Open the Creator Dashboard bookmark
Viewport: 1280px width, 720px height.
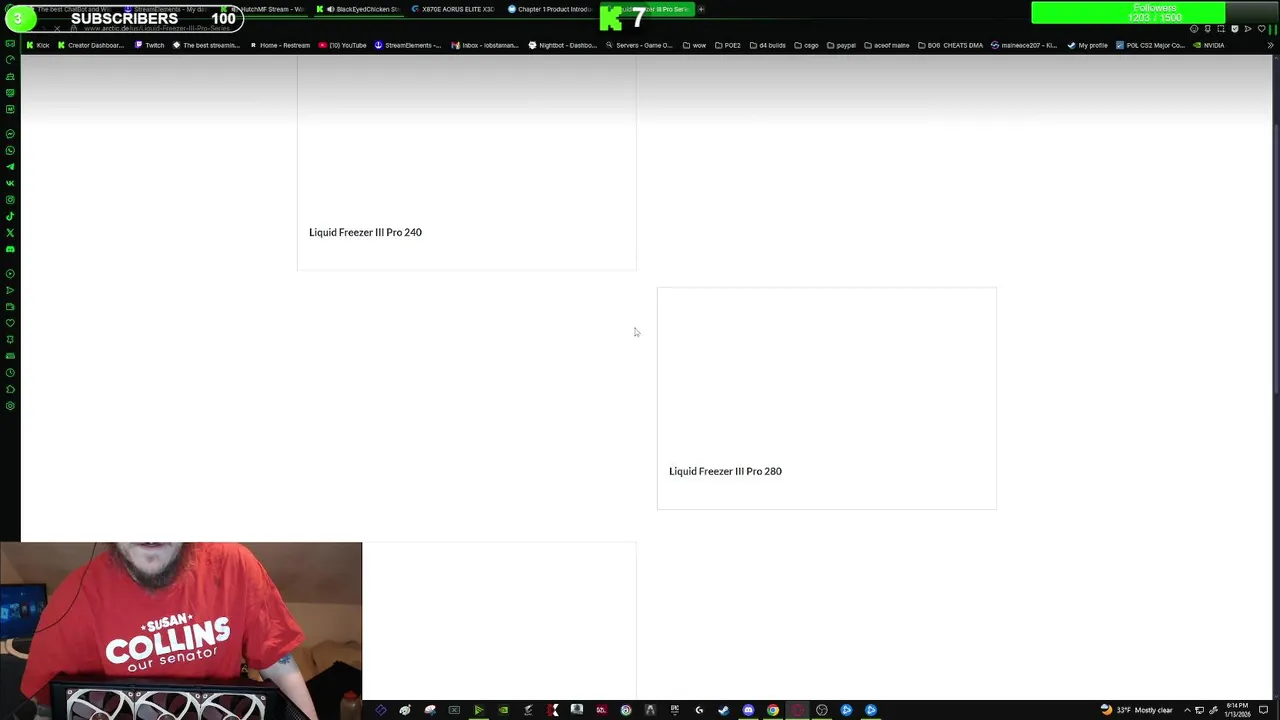91,45
